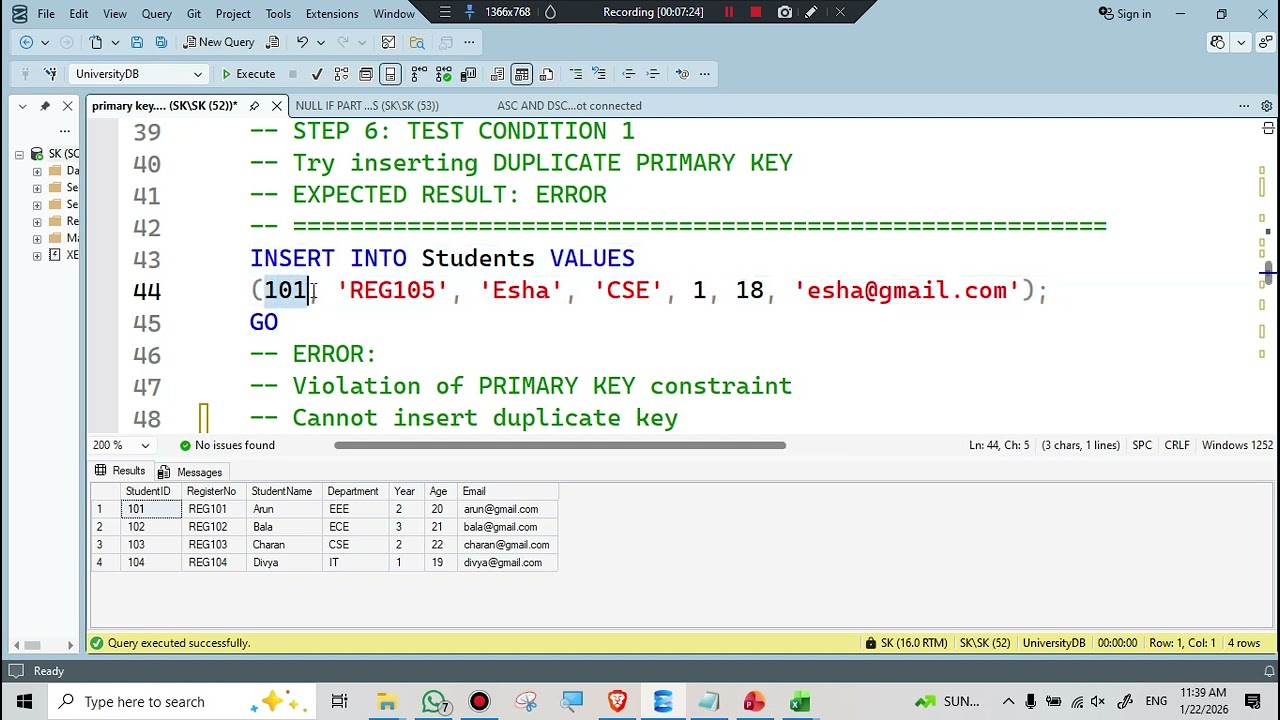
Task: Click the Save All icon
Action: pyautogui.click(x=159, y=42)
